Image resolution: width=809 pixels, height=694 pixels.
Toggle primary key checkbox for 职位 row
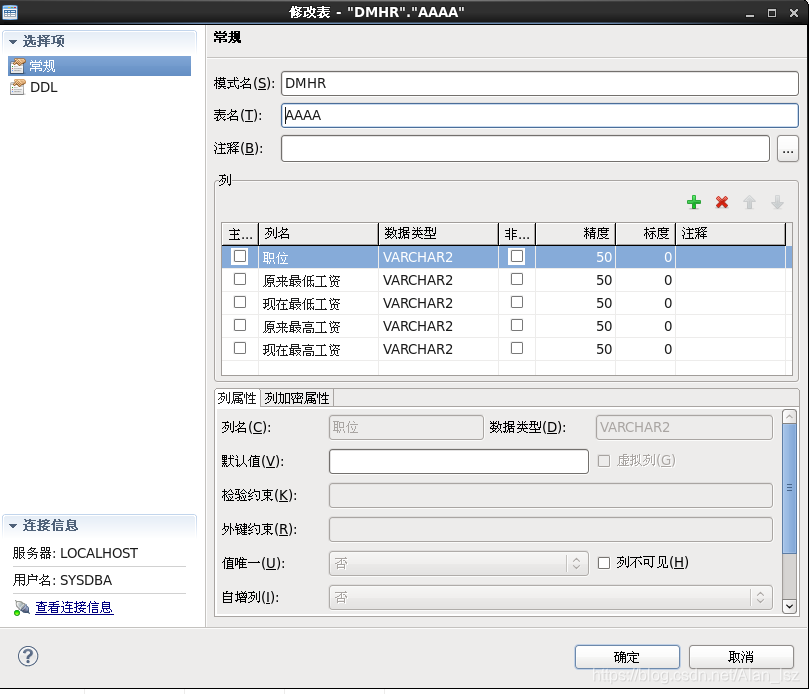240,256
